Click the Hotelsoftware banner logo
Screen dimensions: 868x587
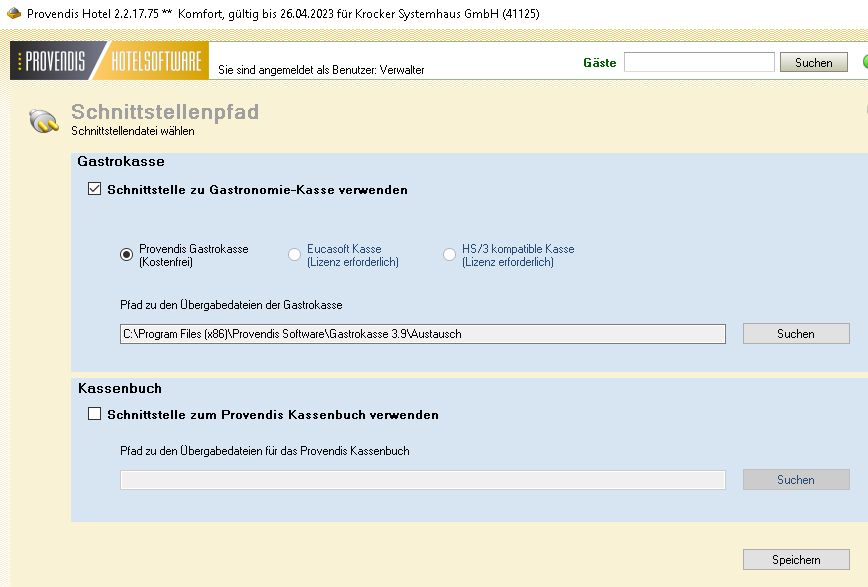155,62
